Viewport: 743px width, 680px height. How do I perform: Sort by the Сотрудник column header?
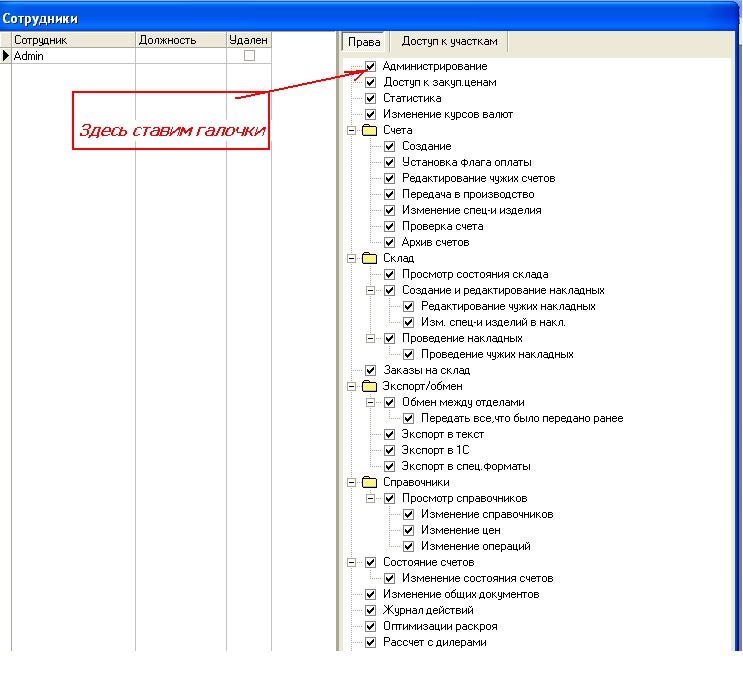coord(73,40)
